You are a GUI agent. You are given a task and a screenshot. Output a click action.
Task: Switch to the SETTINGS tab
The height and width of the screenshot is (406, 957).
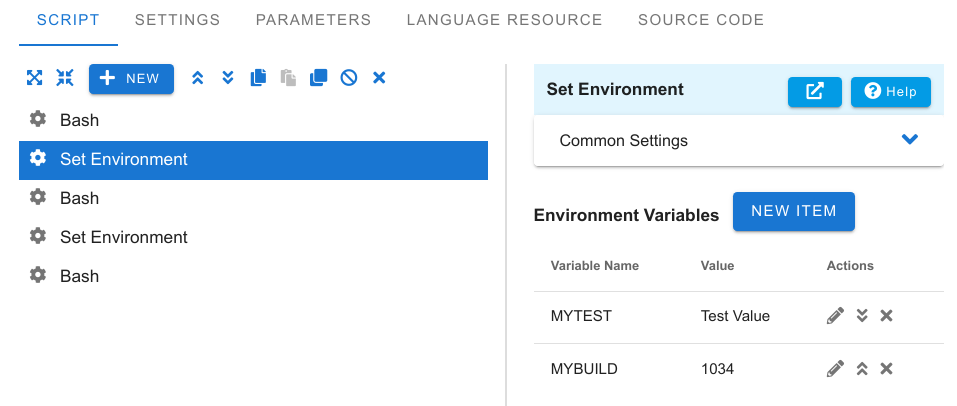(178, 20)
